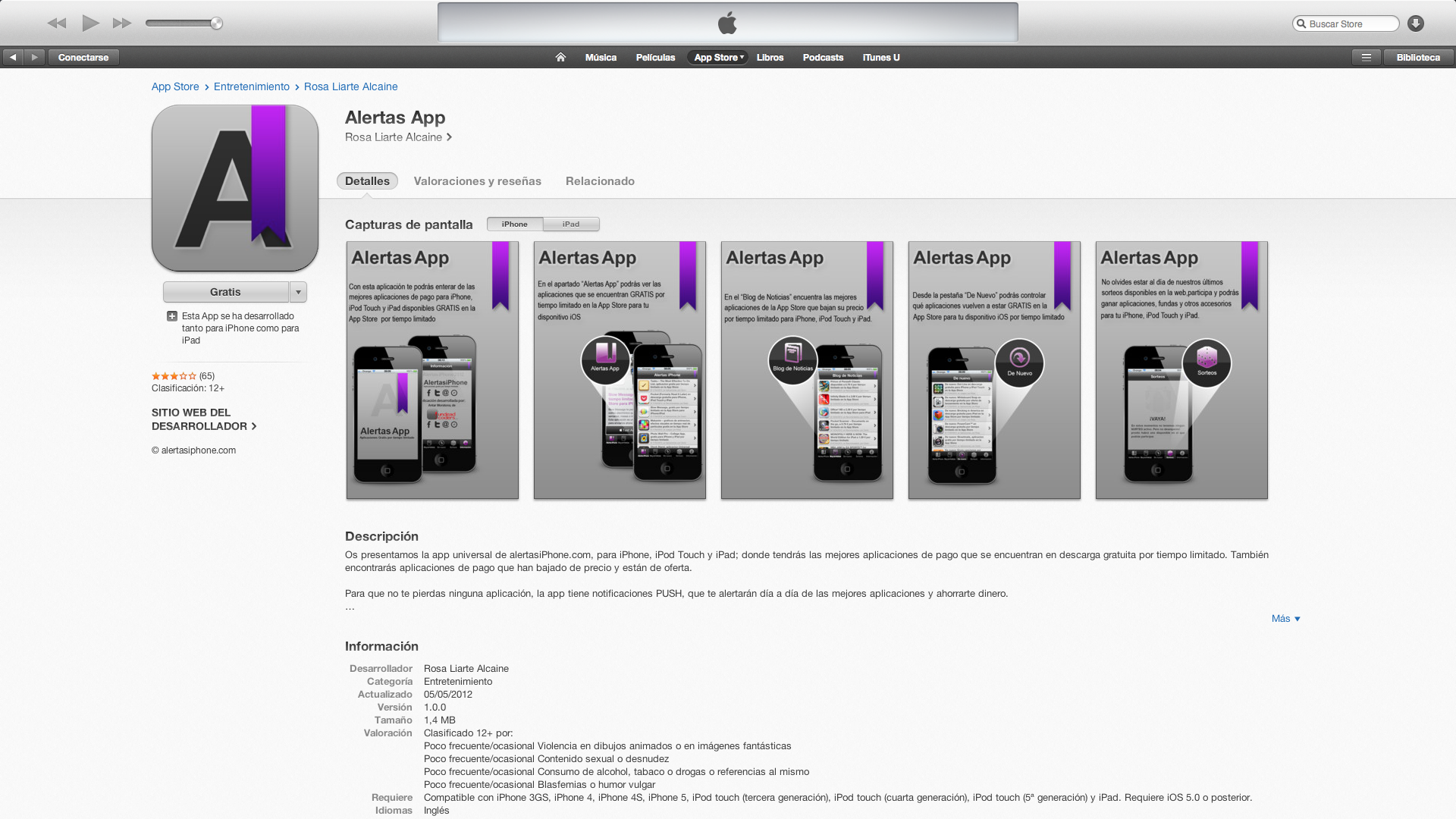This screenshot has height=819, width=1456.
Task: Open the iTunes Store home icon
Action: (x=560, y=57)
